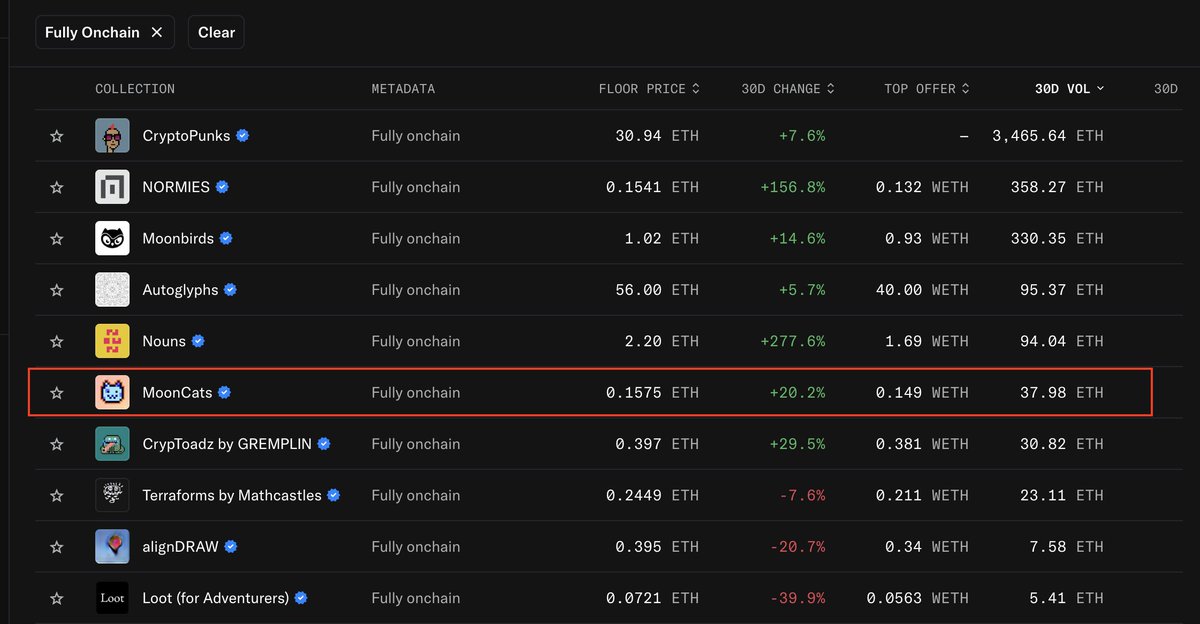Viewport: 1200px width, 624px height.
Task: Open Loot (for Adventurers) name link
Action: [216, 599]
